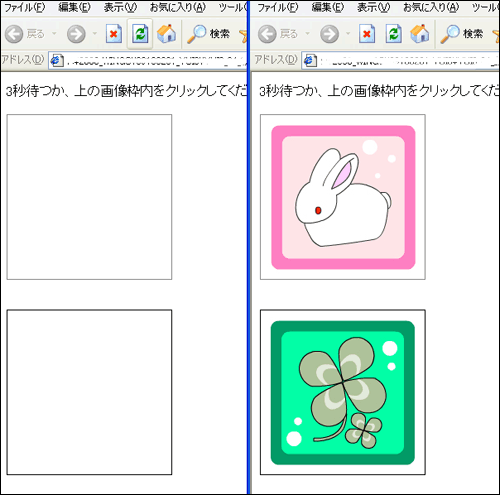Viewport: 500px width, 495px height.
Task: Open Back history dropdown arrow in left window
Action: coord(54,34)
